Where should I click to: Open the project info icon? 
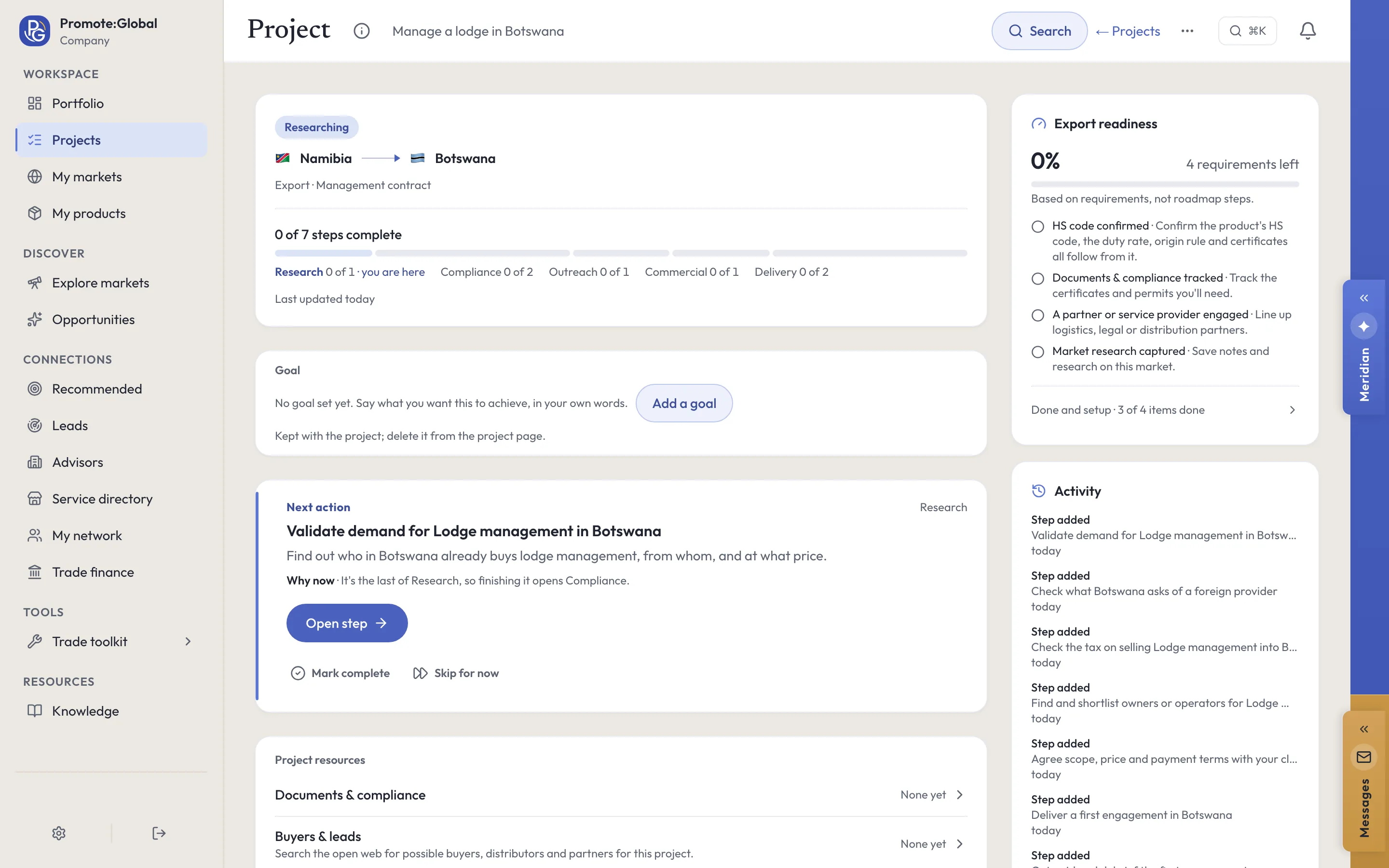(362, 31)
